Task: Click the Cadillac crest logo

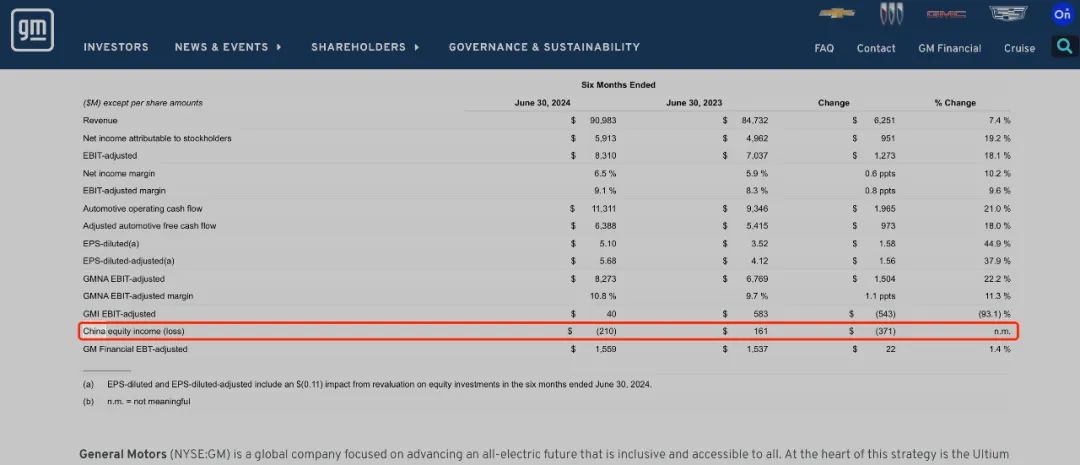Action: click(1007, 13)
